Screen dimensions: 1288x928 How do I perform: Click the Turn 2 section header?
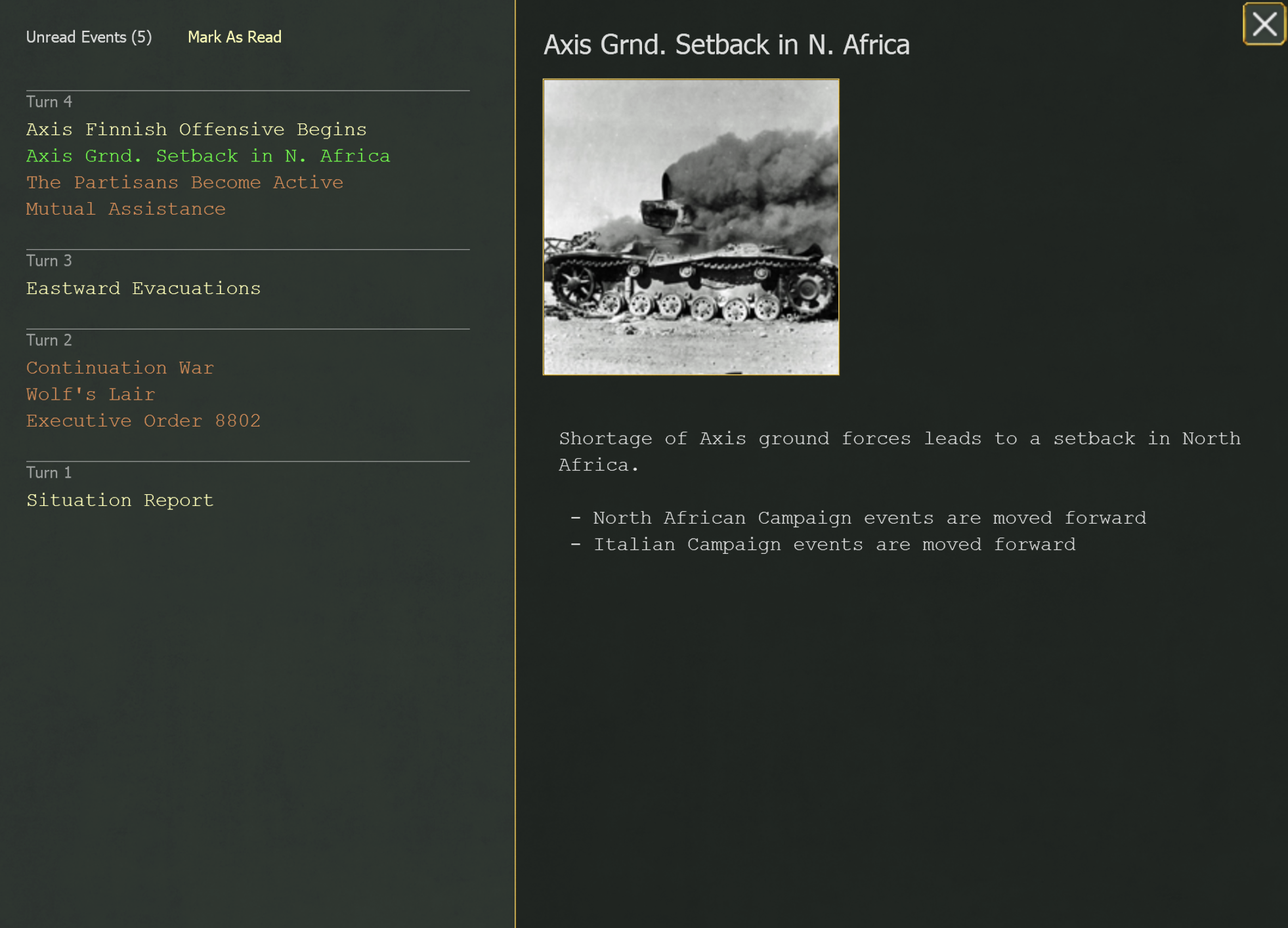tap(49, 341)
